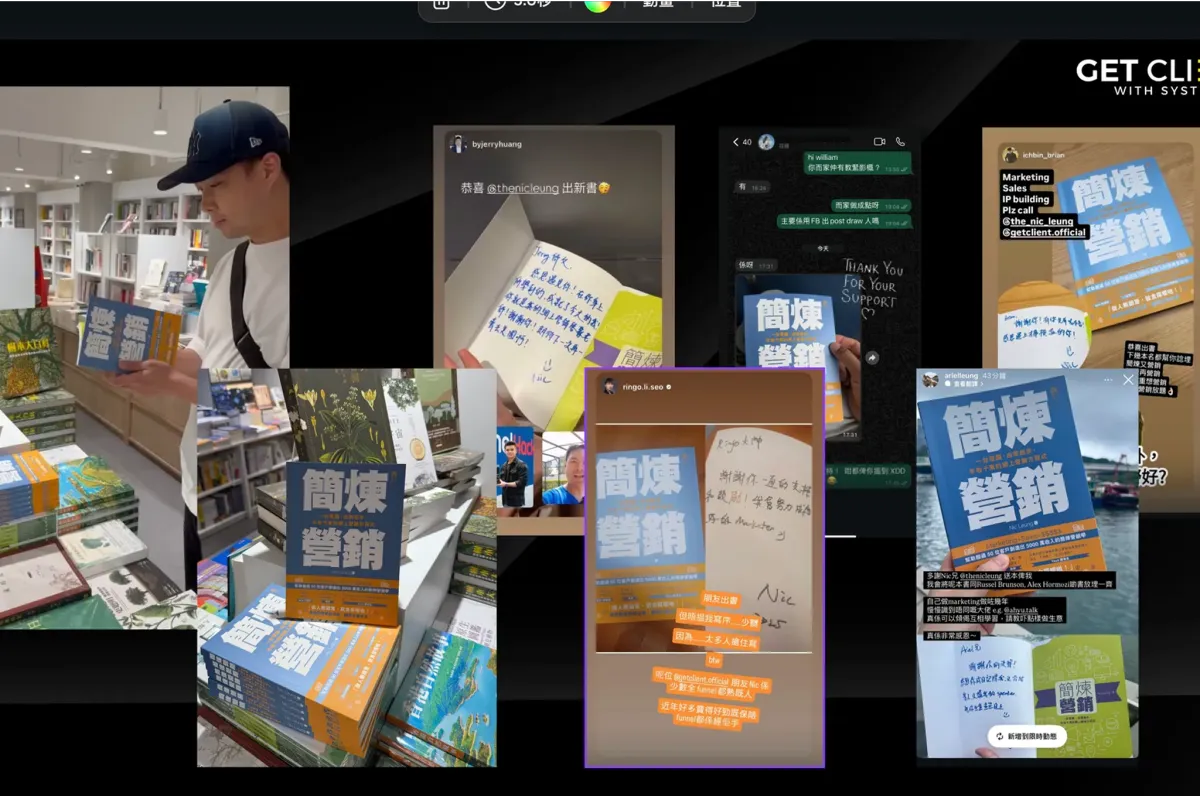Click the @the_nic_leung mention
This screenshot has height=796, width=1200.
point(1039,221)
